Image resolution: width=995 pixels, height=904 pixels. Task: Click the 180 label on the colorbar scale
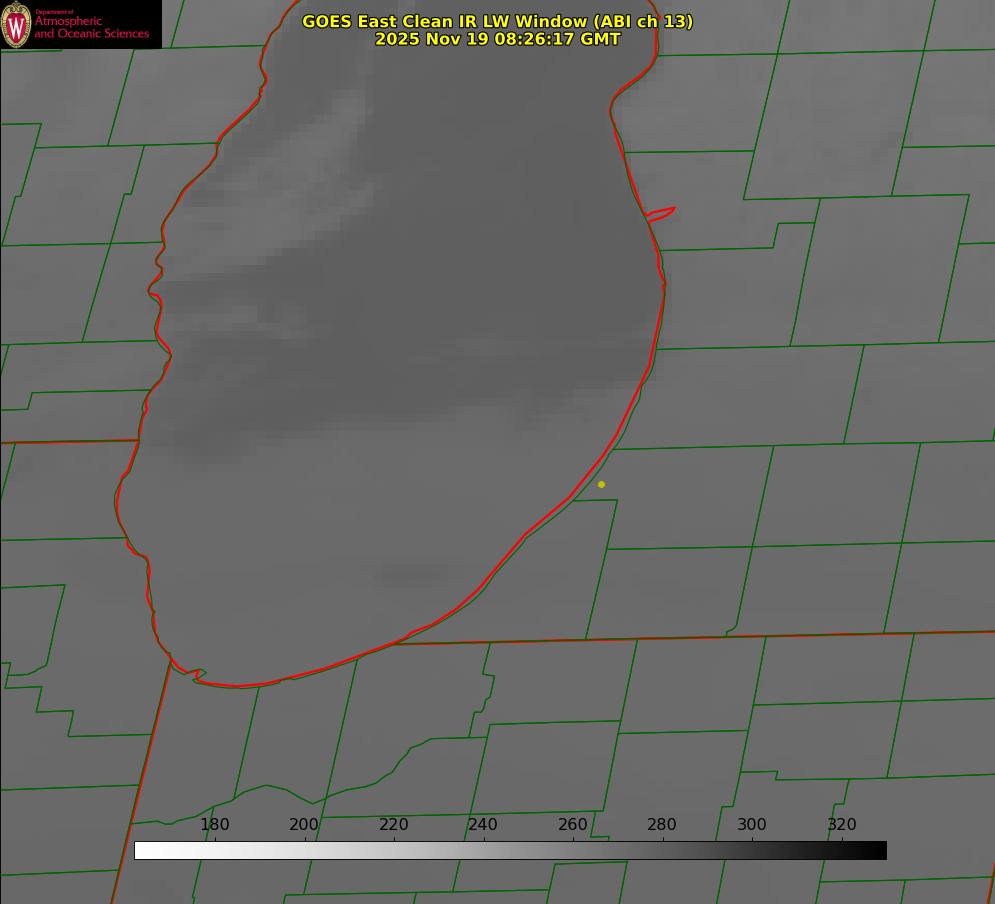point(215,825)
